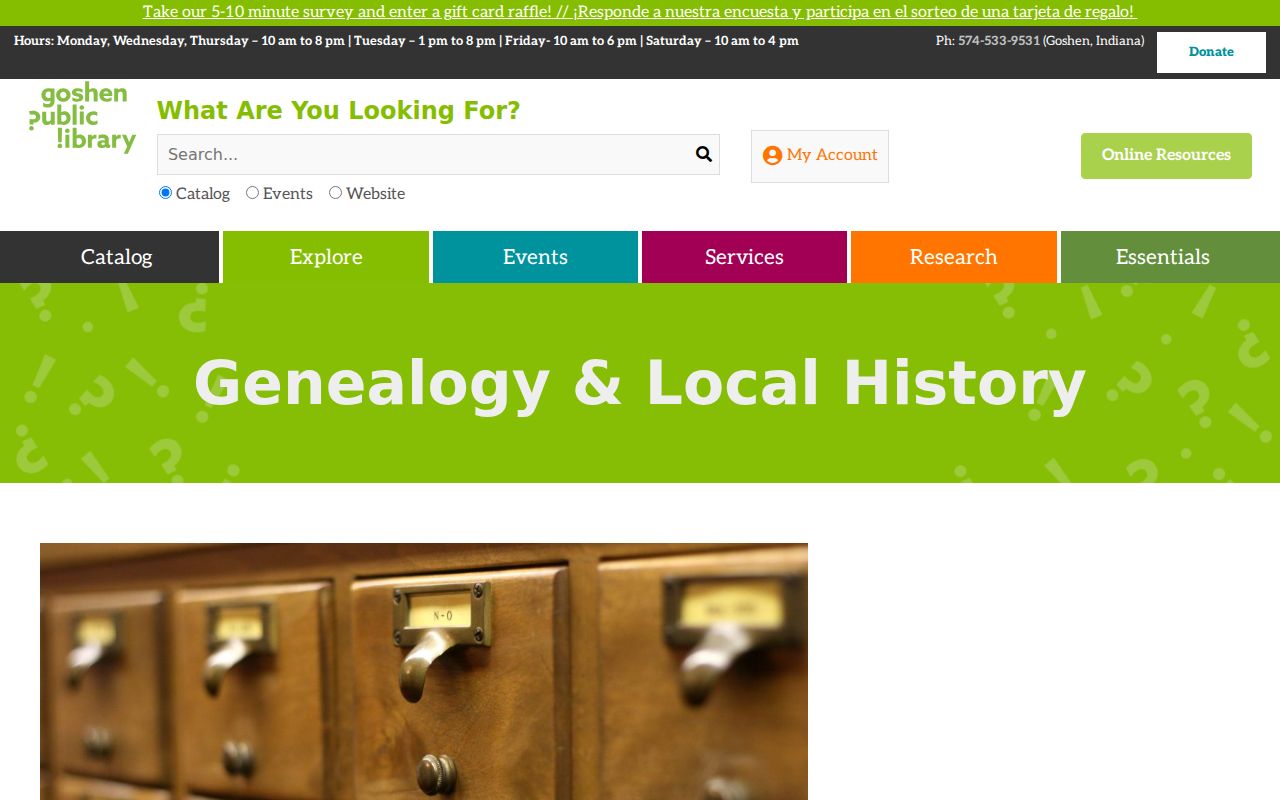Select the Catalog search radio button
Image resolution: width=1280 pixels, height=800 pixels.
pyautogui.click(x=166, y=192)
